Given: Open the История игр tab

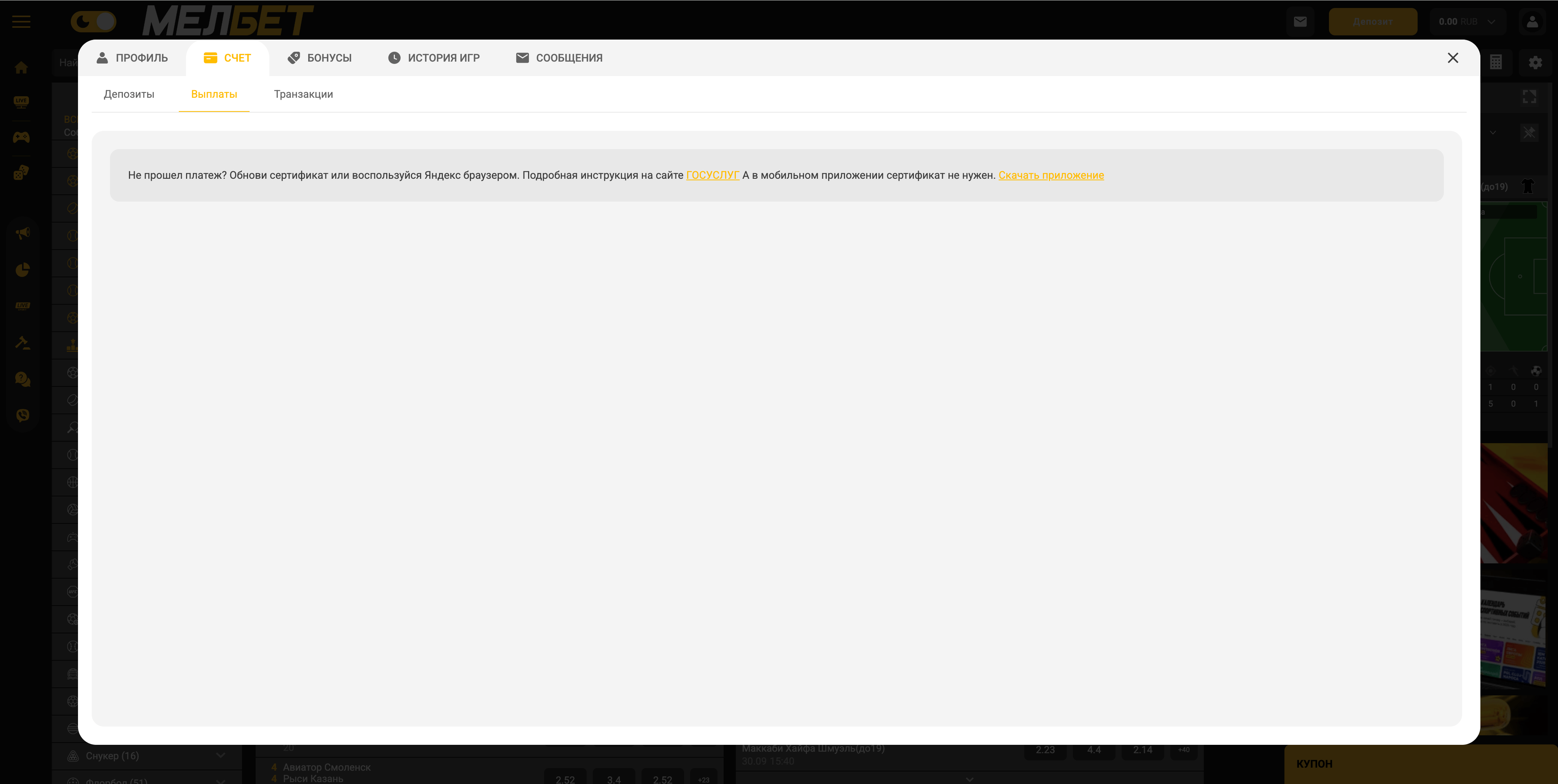Looking at the screenshot, I should click(x=434, y=58).
